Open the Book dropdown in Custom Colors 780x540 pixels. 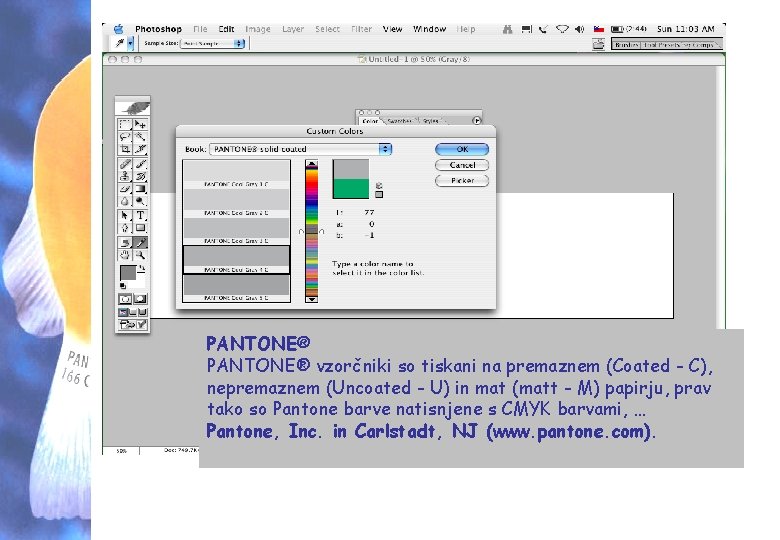pyautogui.click(x=300, y=149)
